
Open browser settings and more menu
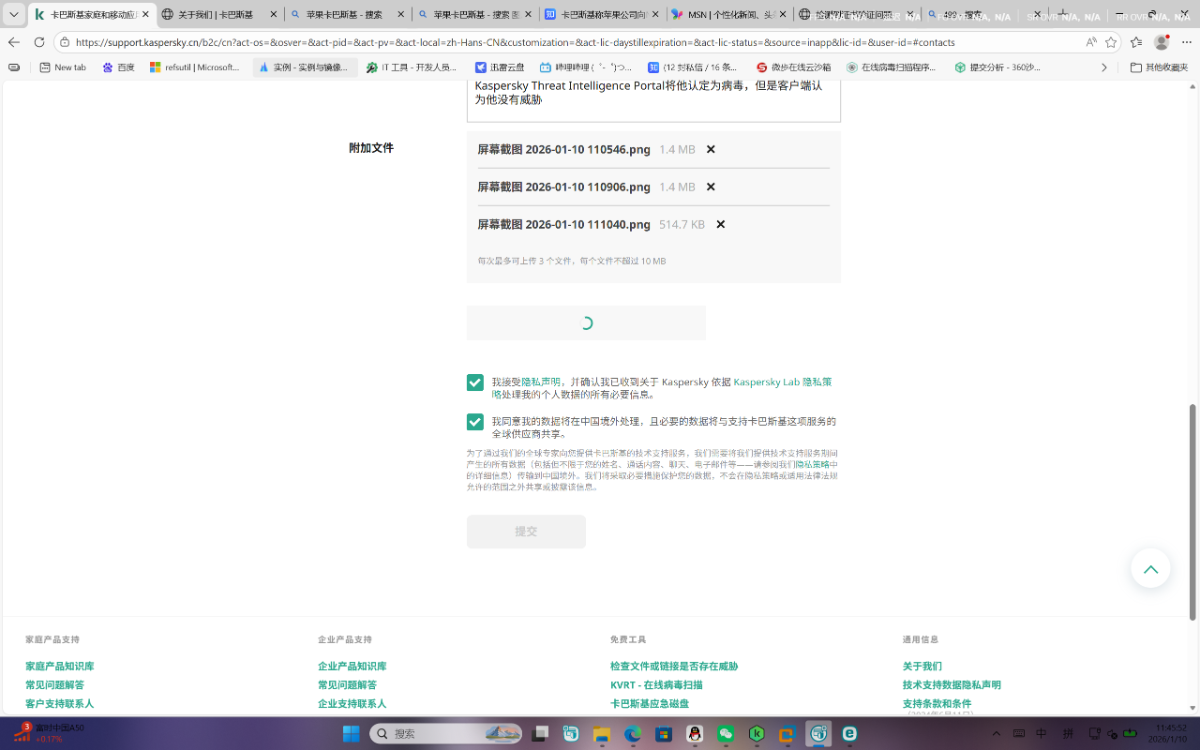pos(1185,42)
